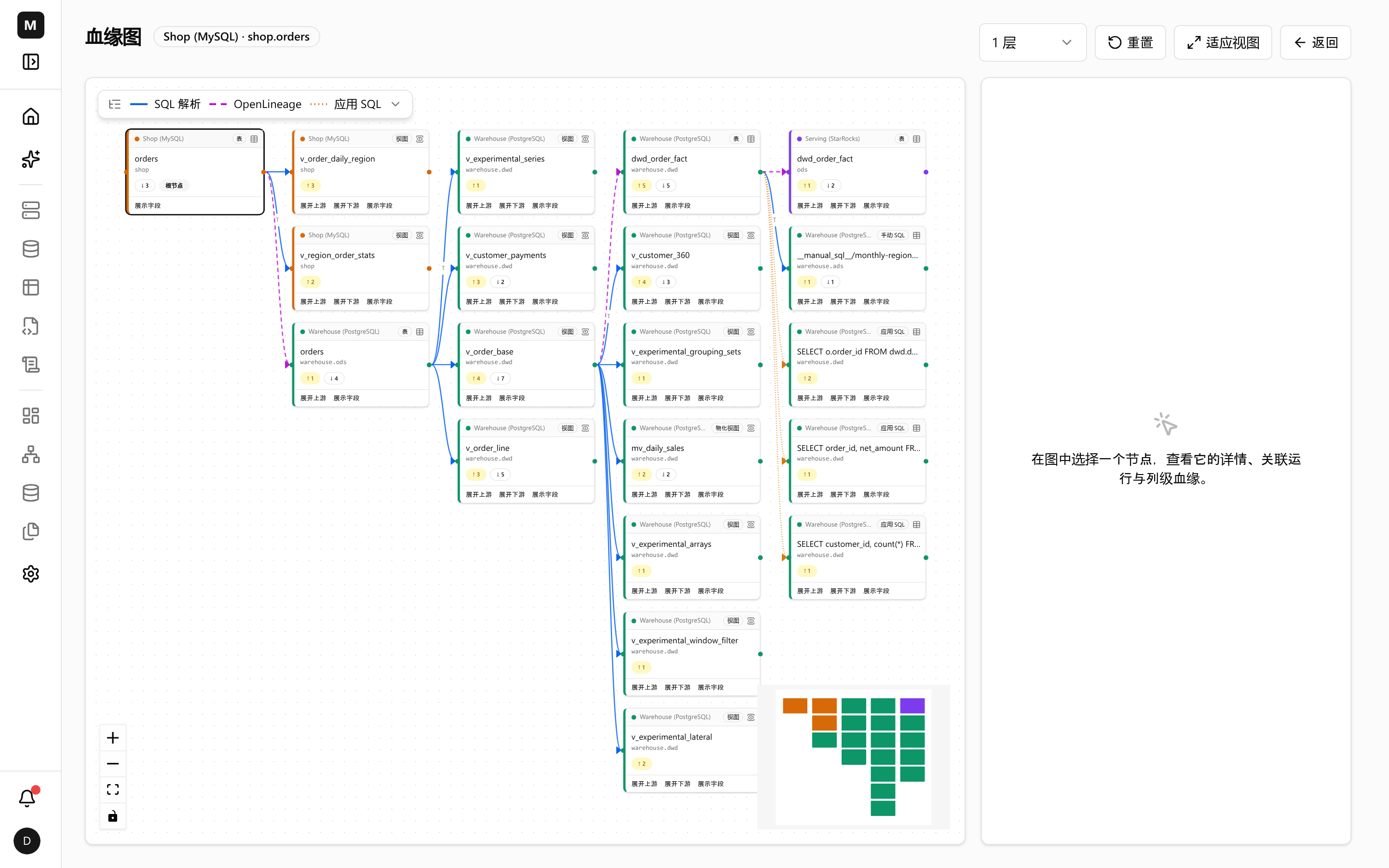Open the depth level dropdown showing 1 层
The width and height of the screenshot is (1389, 868).
click(1032, 42)
